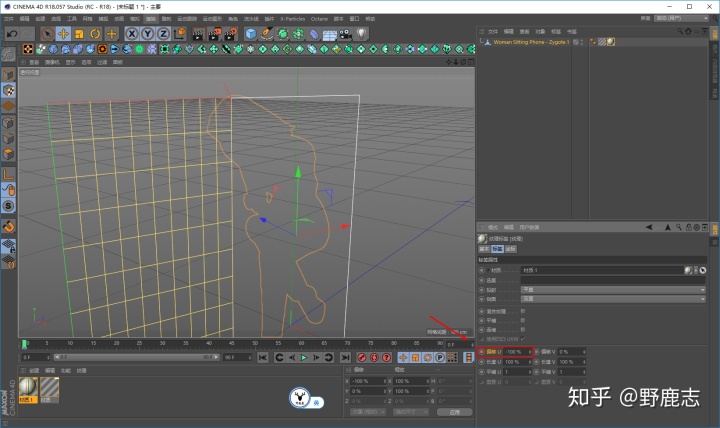Click the Undo arrow icon

pos(12,34)
